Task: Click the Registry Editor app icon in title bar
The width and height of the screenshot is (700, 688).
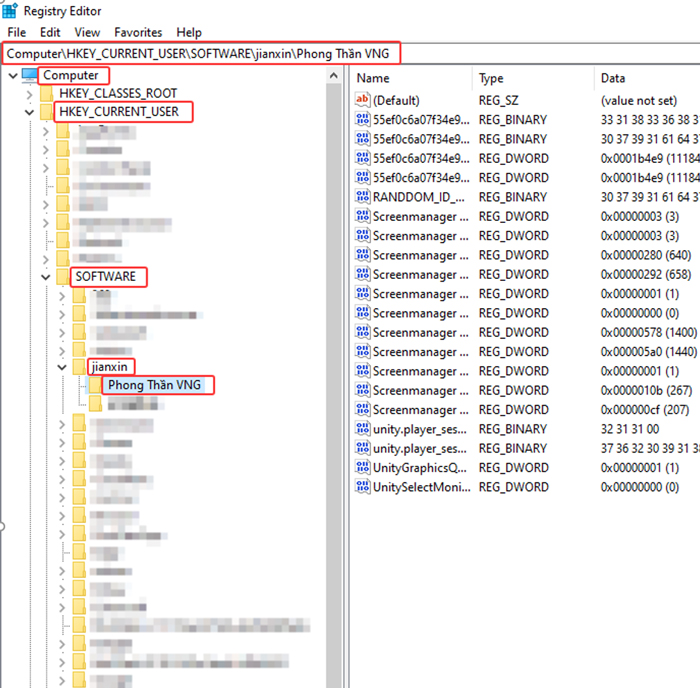Action: 10,11
